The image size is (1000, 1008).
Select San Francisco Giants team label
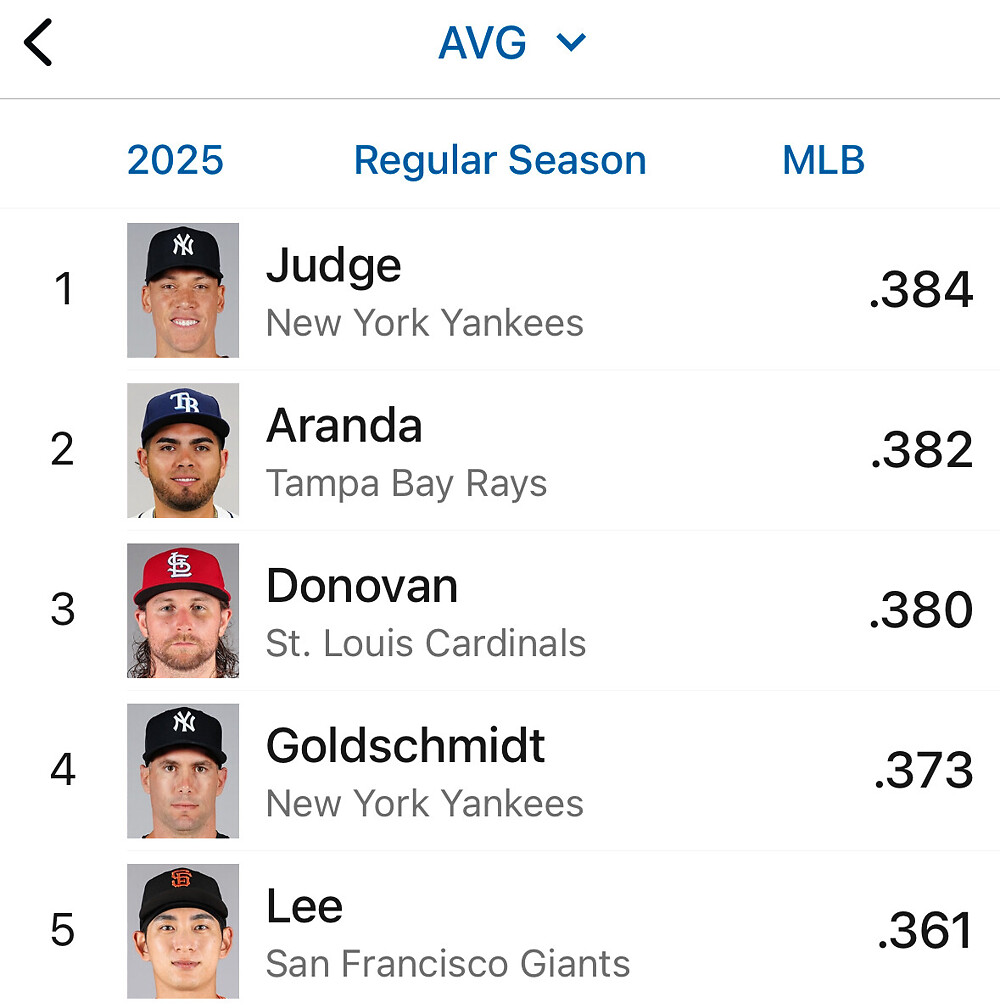pos(448,964)
